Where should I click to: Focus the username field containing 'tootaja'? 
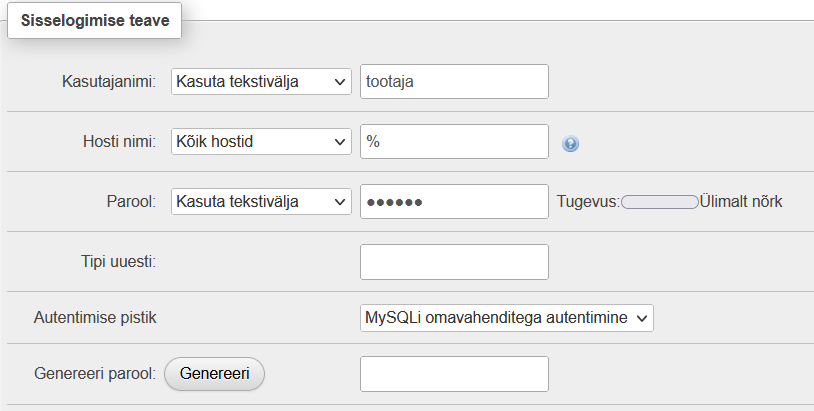coord(454,81)
